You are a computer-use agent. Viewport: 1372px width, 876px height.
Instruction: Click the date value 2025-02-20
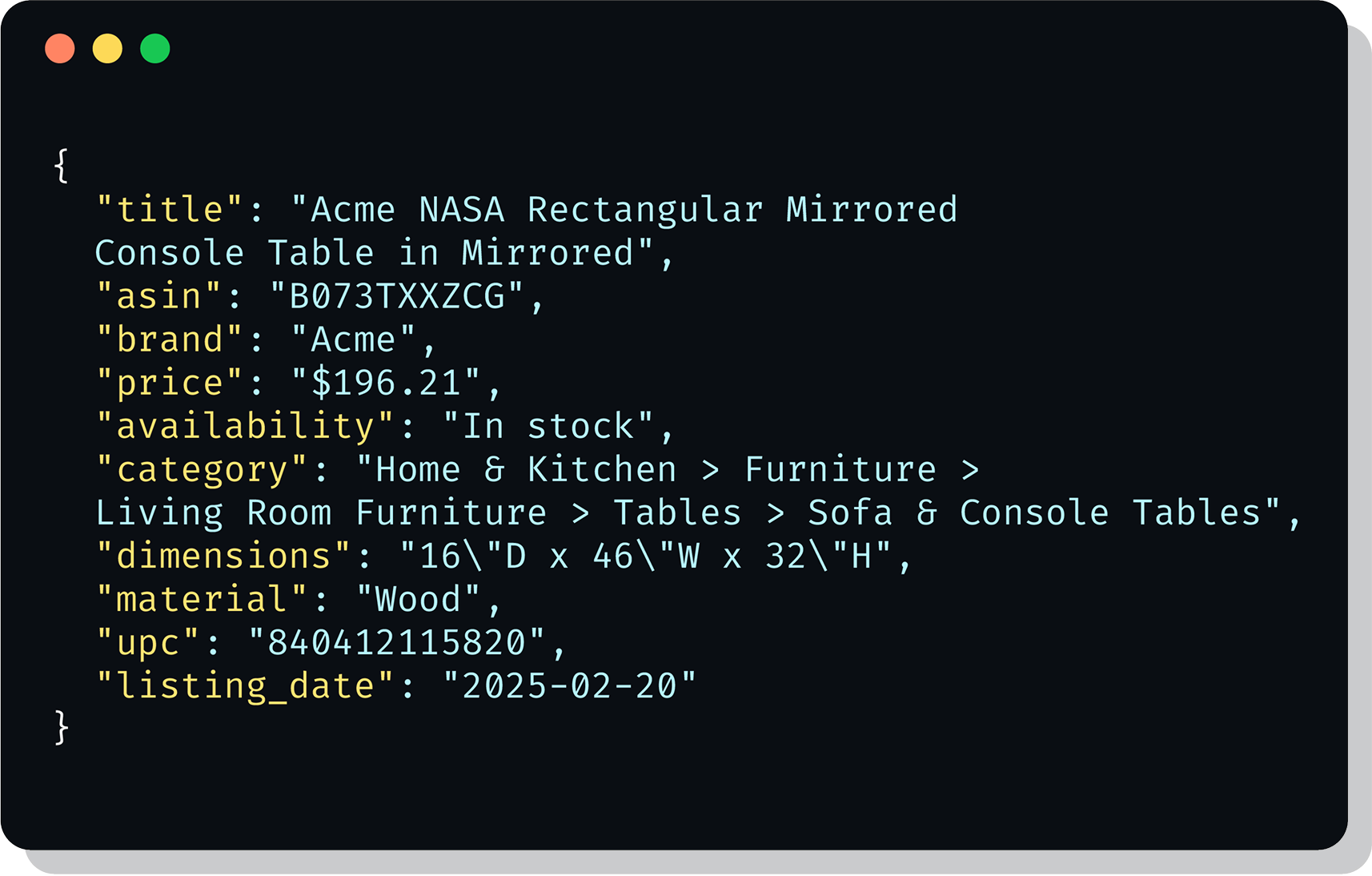pos(570,685)
